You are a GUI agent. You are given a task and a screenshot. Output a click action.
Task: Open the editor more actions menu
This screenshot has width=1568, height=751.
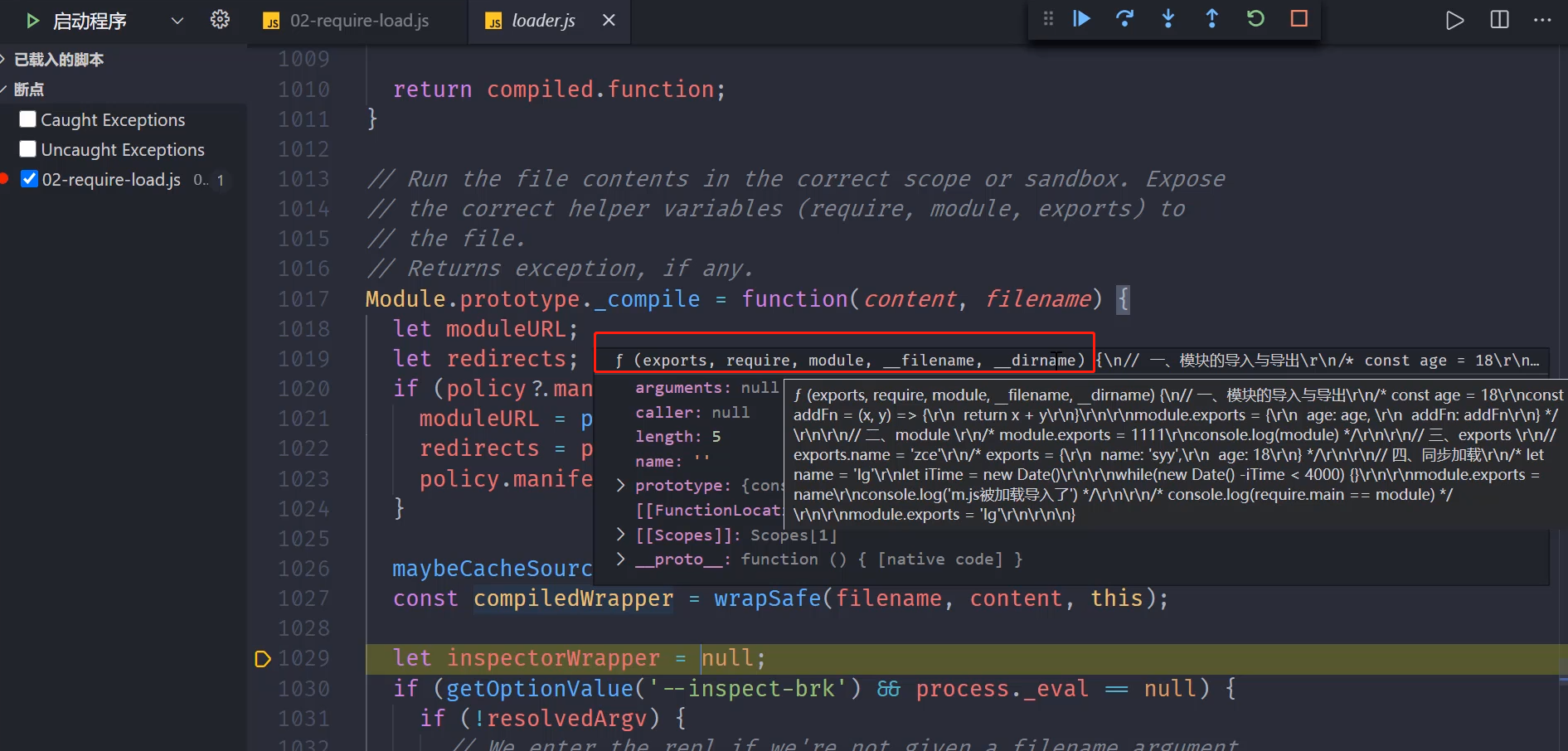click(1542, 21)
